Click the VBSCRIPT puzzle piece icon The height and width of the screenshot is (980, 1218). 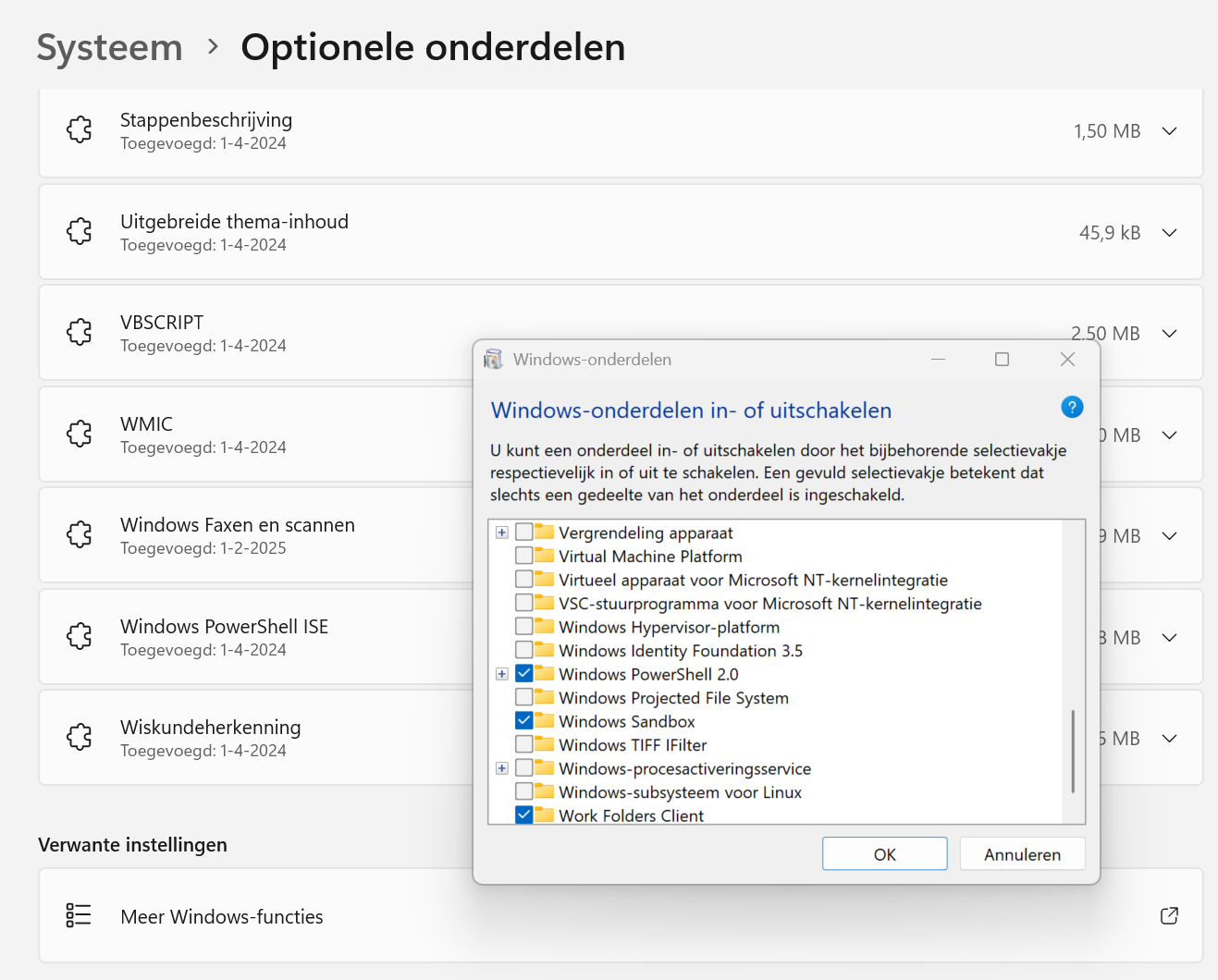[x=80, y=332]
